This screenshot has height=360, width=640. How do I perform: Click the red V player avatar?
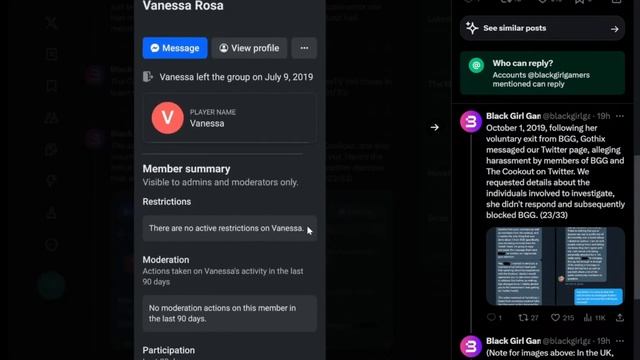(168, 118)
